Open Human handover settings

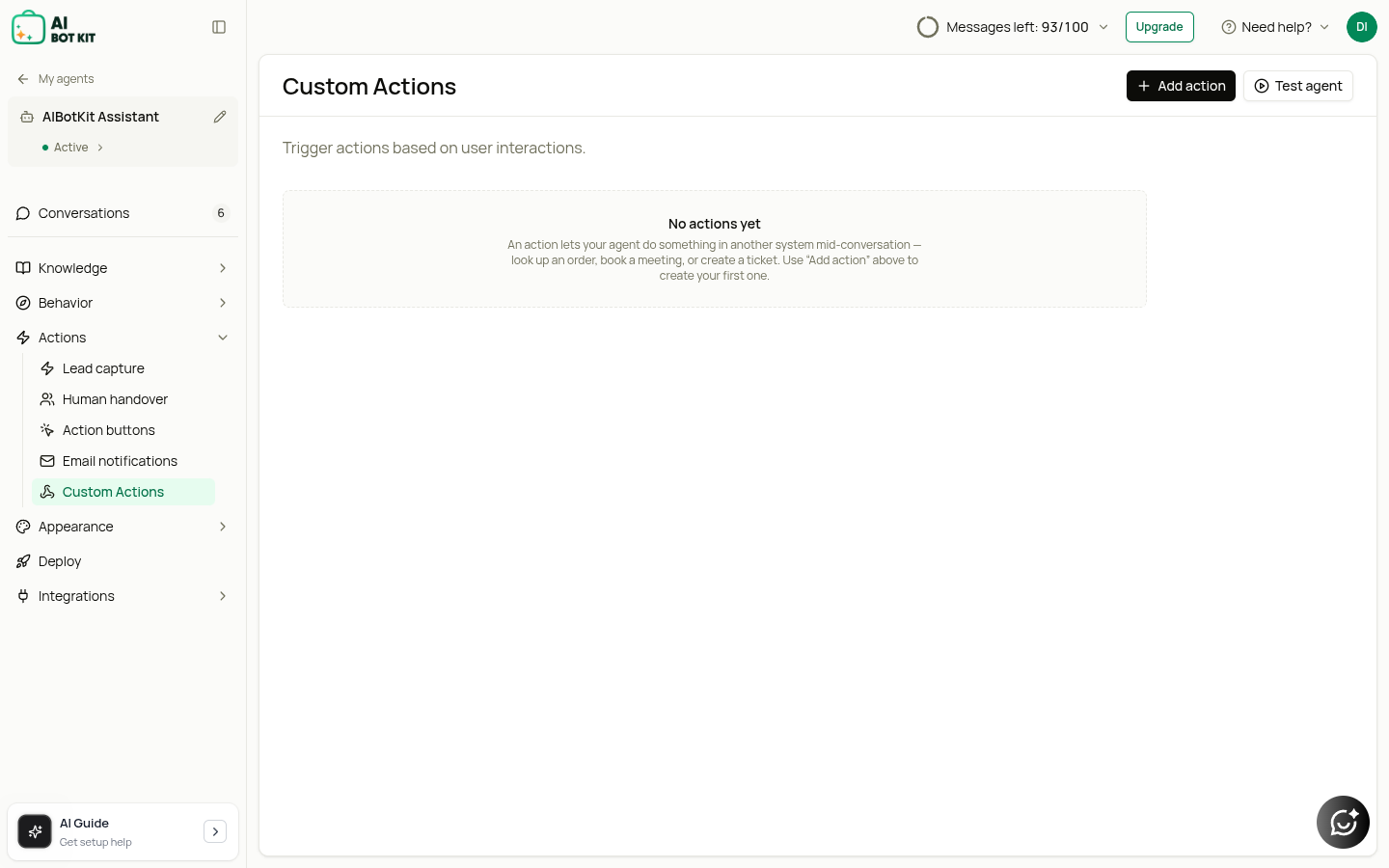pos(123,399)
